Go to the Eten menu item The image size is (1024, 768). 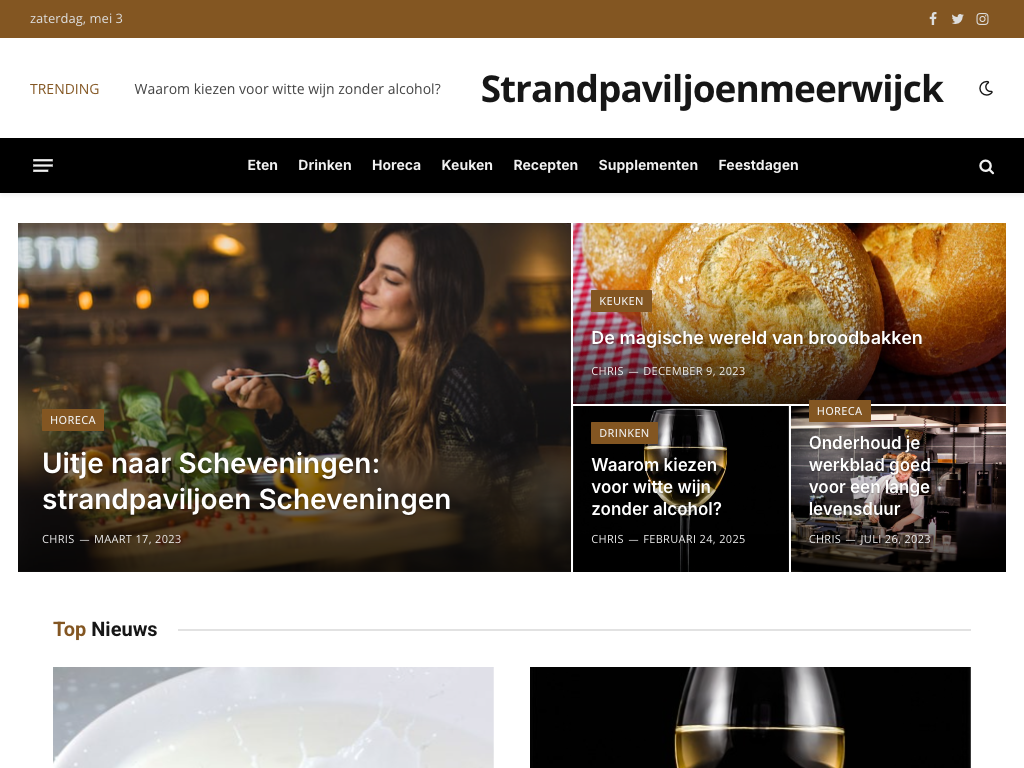(x=263, y=165)
